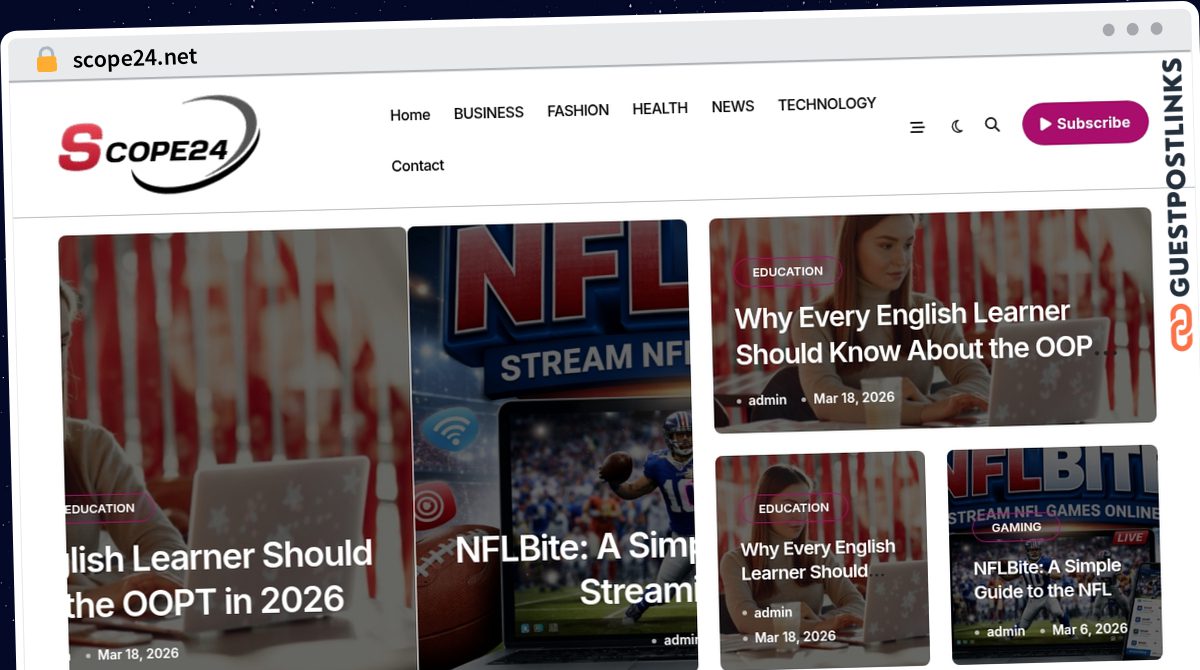Open the BUSINESS menu item
Viewport: 1200px width, 670px height.
pos(489,113)
